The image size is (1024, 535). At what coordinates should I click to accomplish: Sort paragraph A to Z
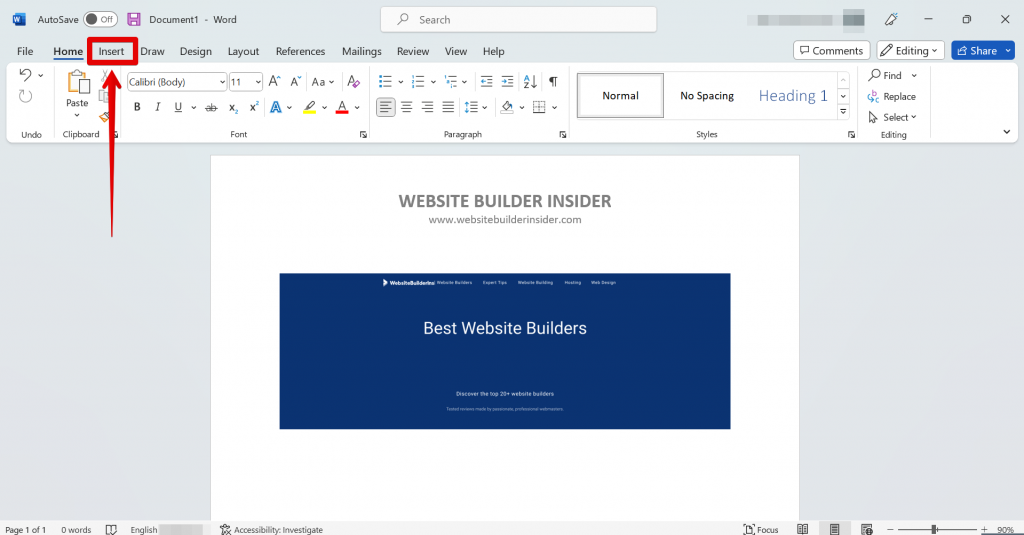pyautogui.click(x=530, y=82)
